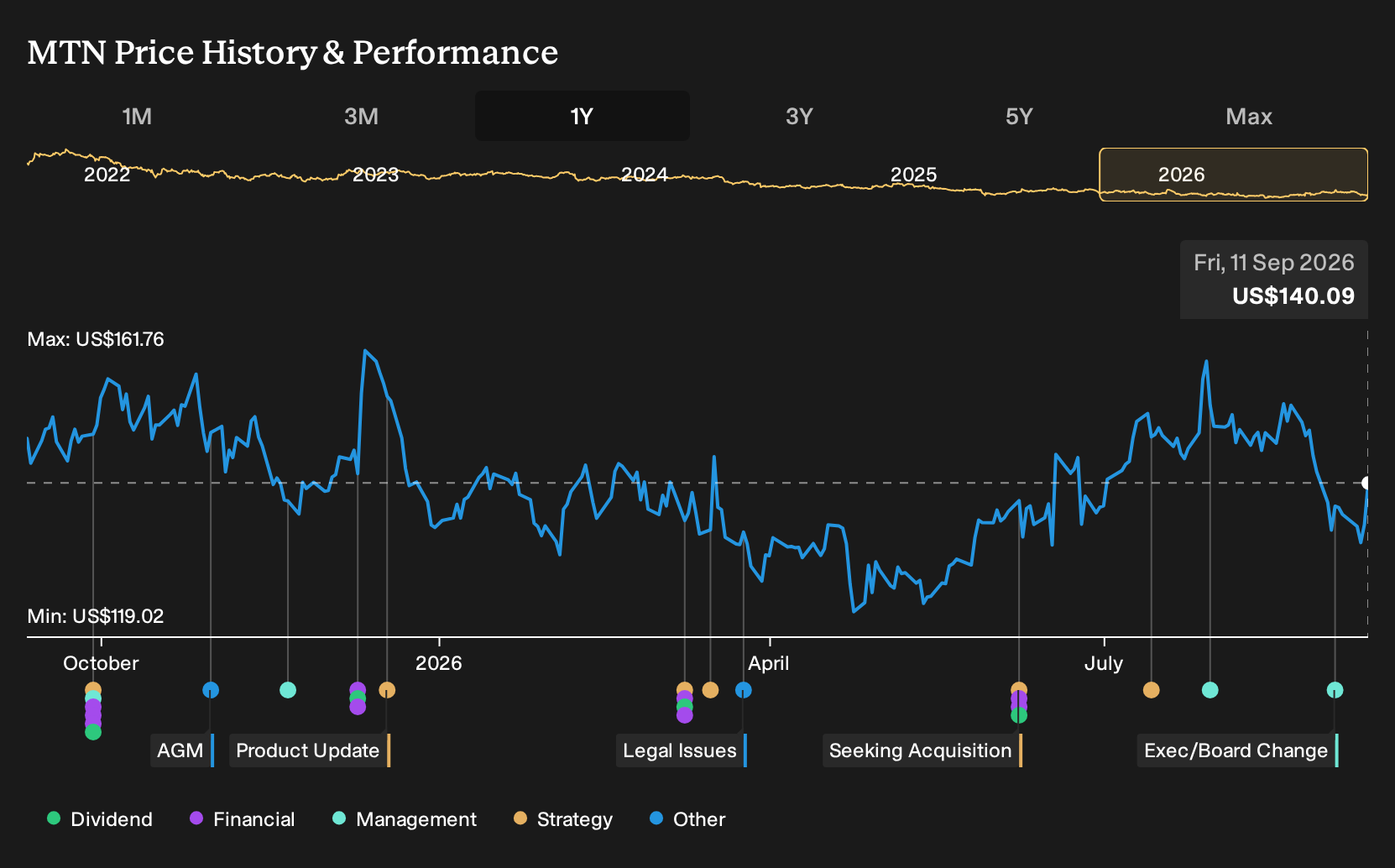Click the October axis label
This screenshot has width=1395, height=868.
coord(101,663)
